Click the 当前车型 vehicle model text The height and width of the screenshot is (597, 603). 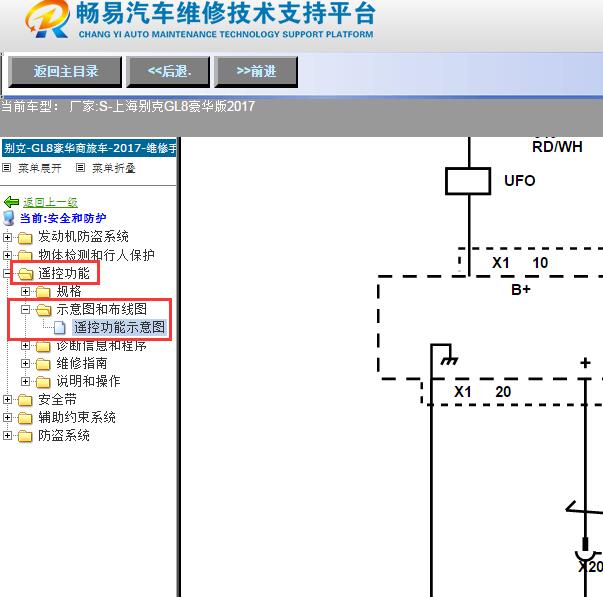coord(128,106)
